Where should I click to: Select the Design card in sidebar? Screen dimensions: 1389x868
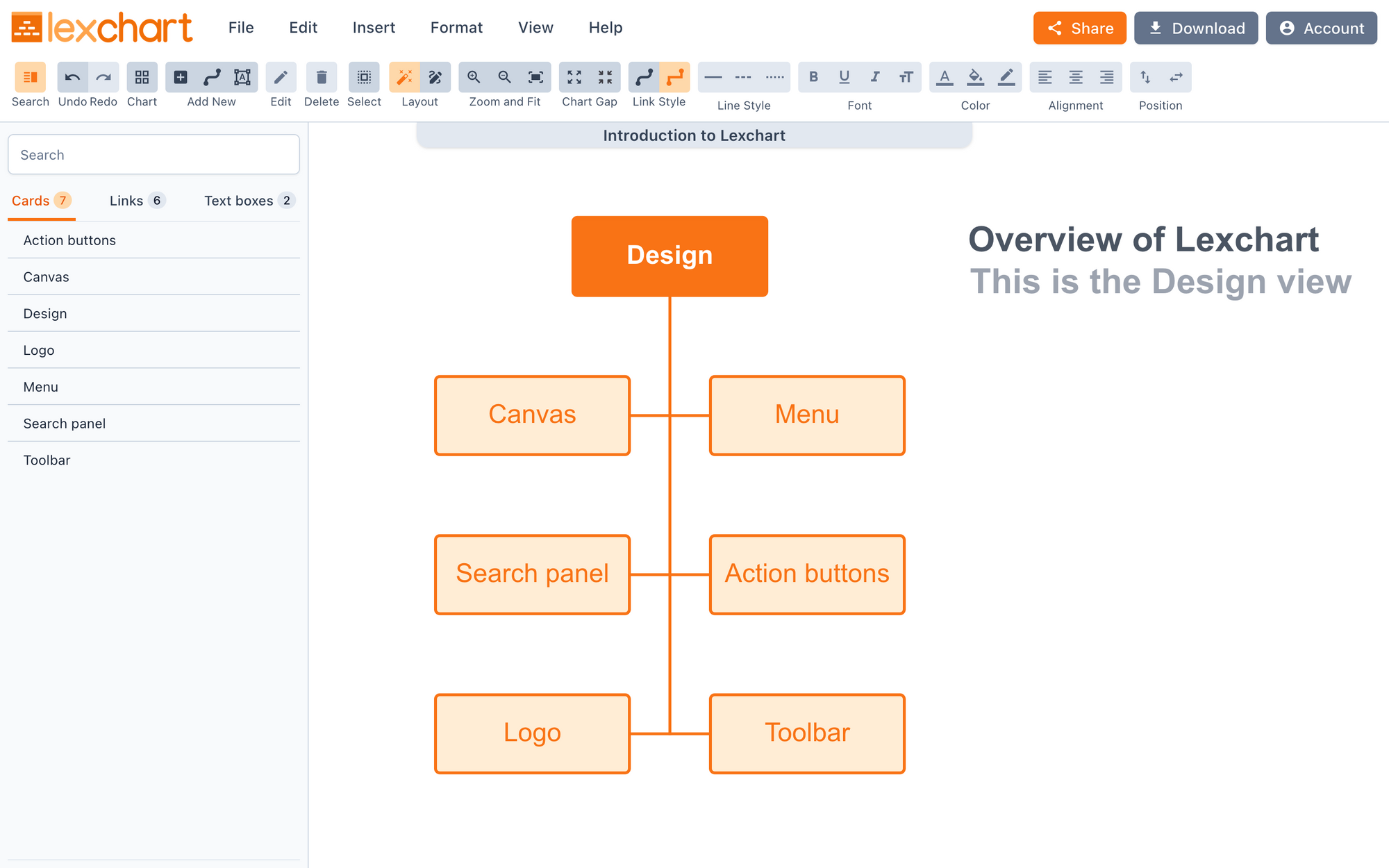click(44, 313)
